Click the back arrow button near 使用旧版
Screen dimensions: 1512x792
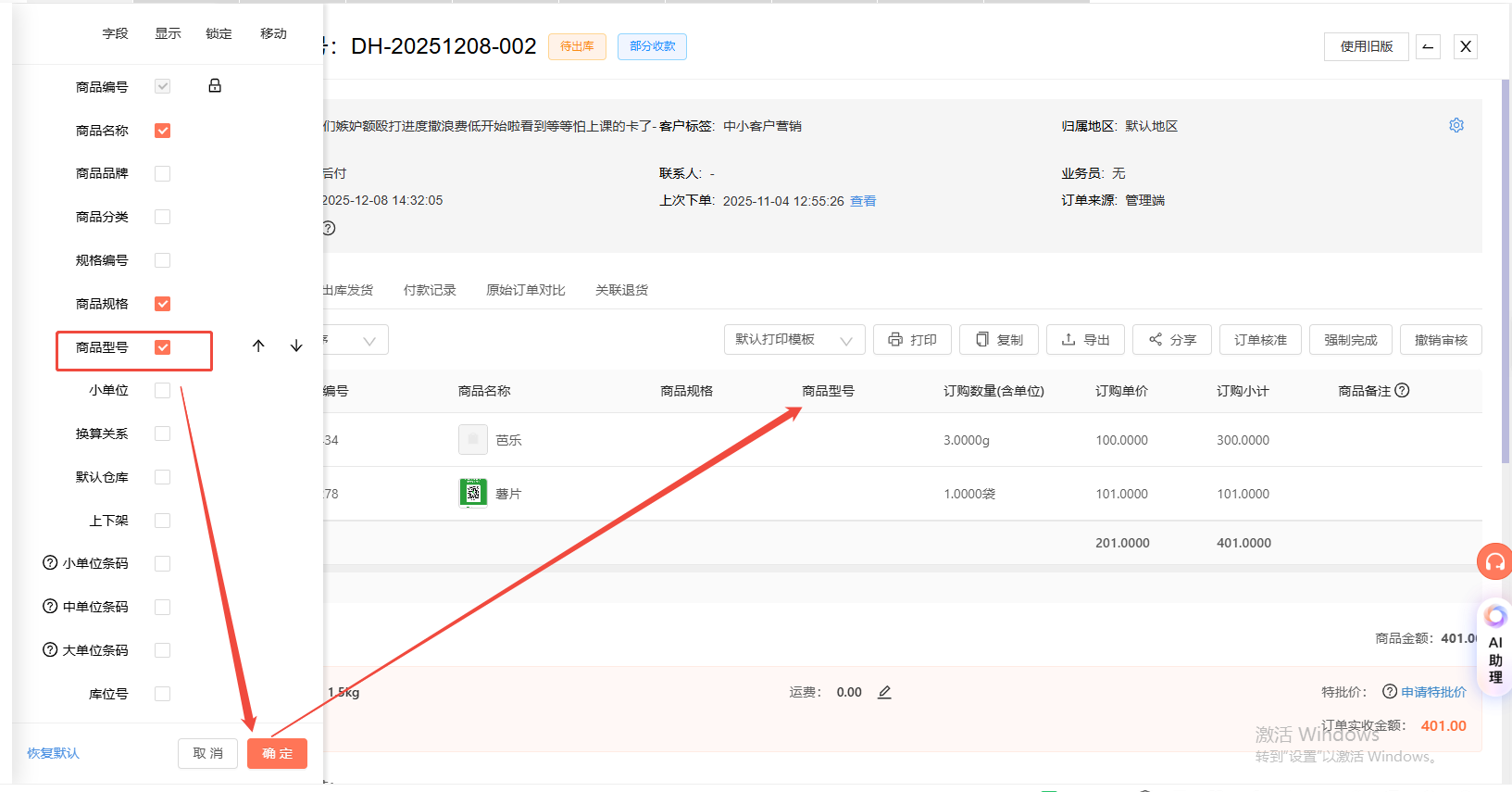pyautogui.click(x=1428, y=46)
